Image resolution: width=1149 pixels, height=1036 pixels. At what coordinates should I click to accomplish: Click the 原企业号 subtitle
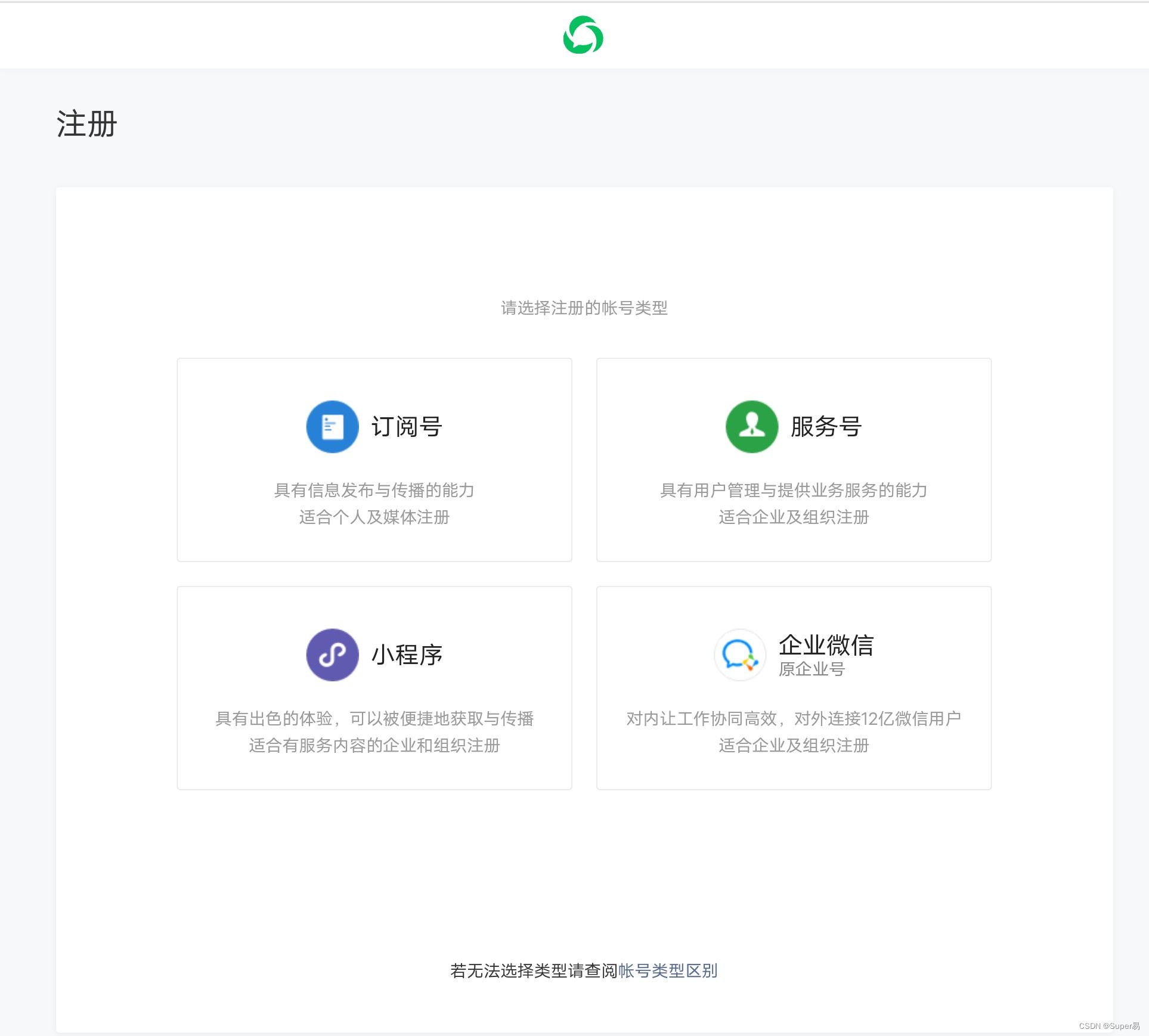(x=812, y=669)
